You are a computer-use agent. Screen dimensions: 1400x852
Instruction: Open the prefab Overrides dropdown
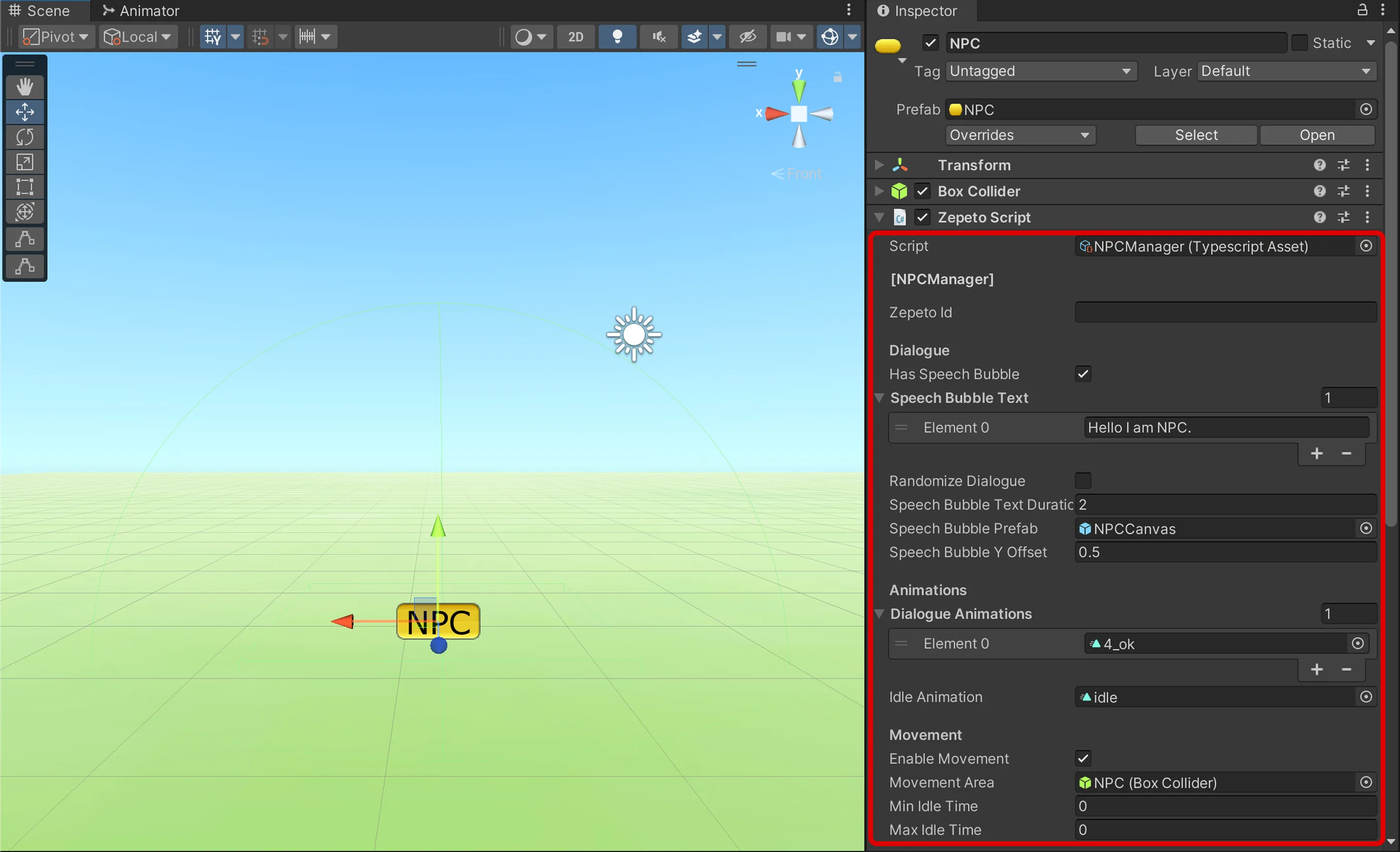(x=1020, y=135)
